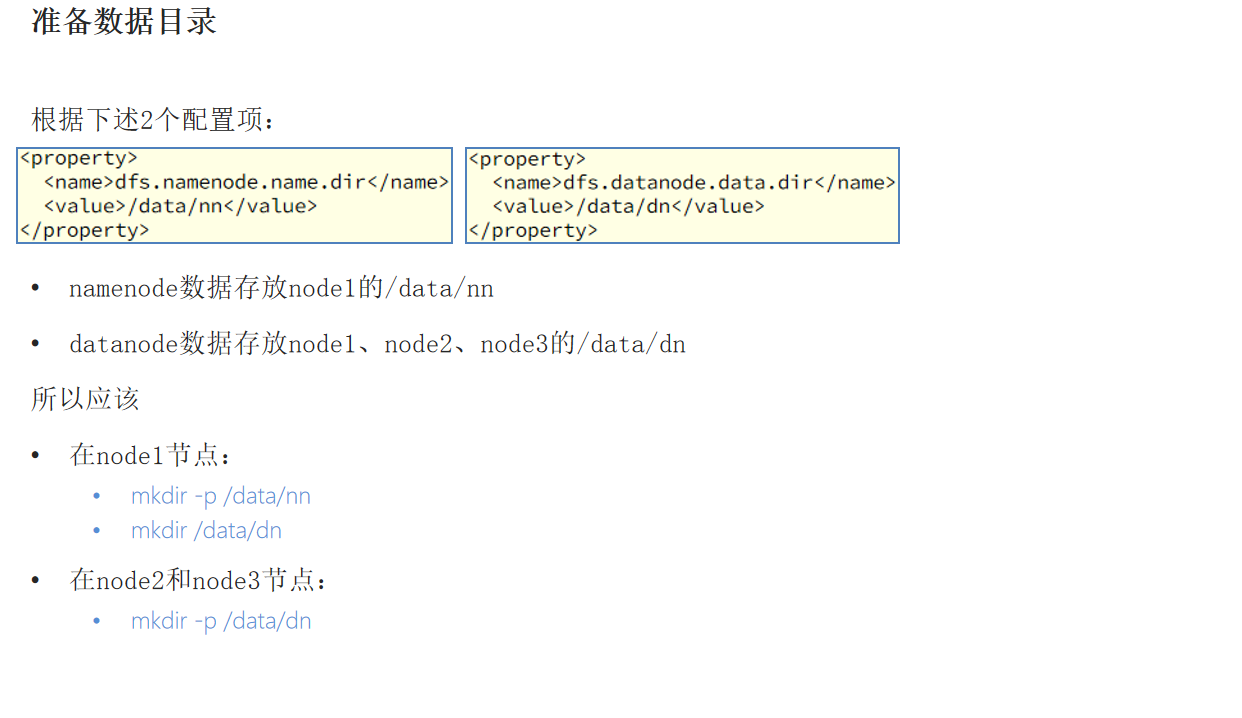Click opening <property> tag in datanode box
This screenshot has height=718, width=1242.
click(x=526, y=159)
